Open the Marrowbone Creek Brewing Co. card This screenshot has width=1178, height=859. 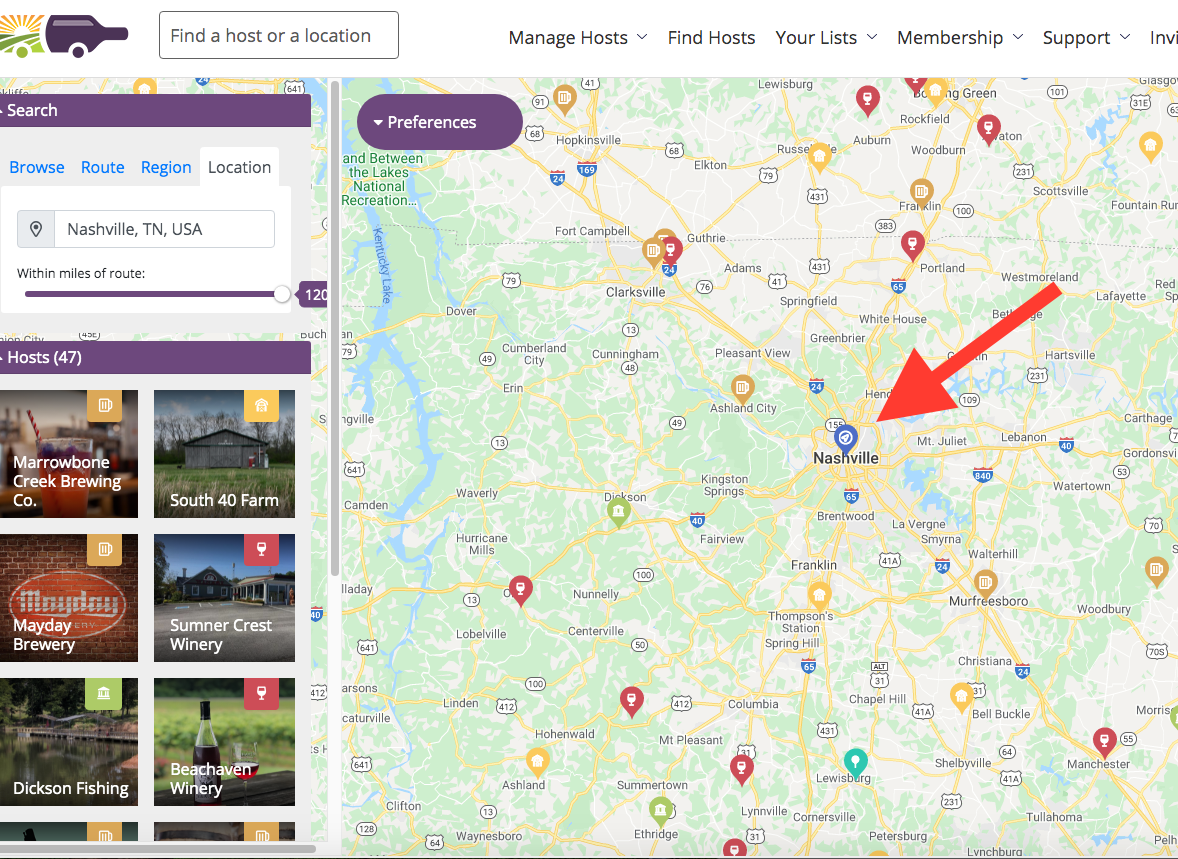tap(69, 454)
